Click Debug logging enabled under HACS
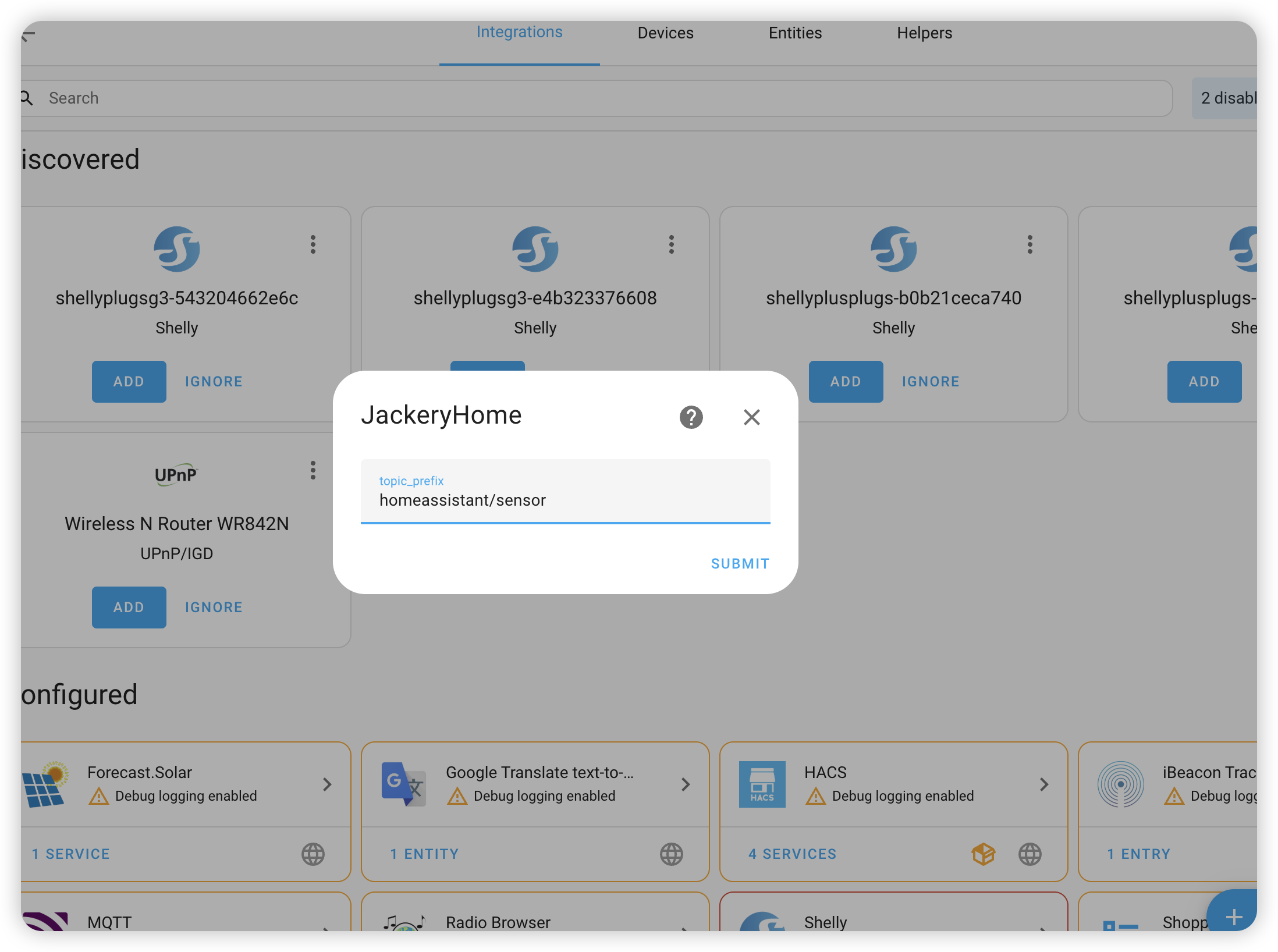 903,795
